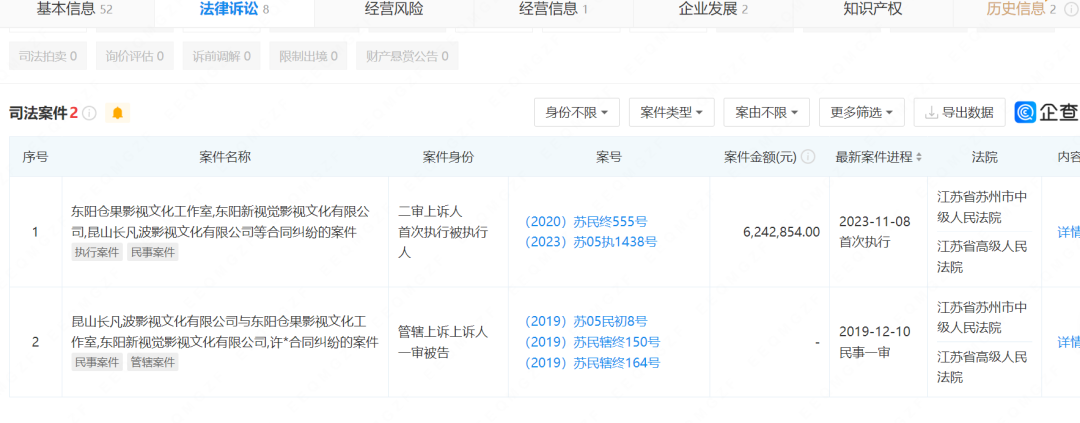This screenshot has height=423, width=1080.
Task: Click 执行案件 tag in row 1
Action: pyautogui.click(x=97, y=252)
